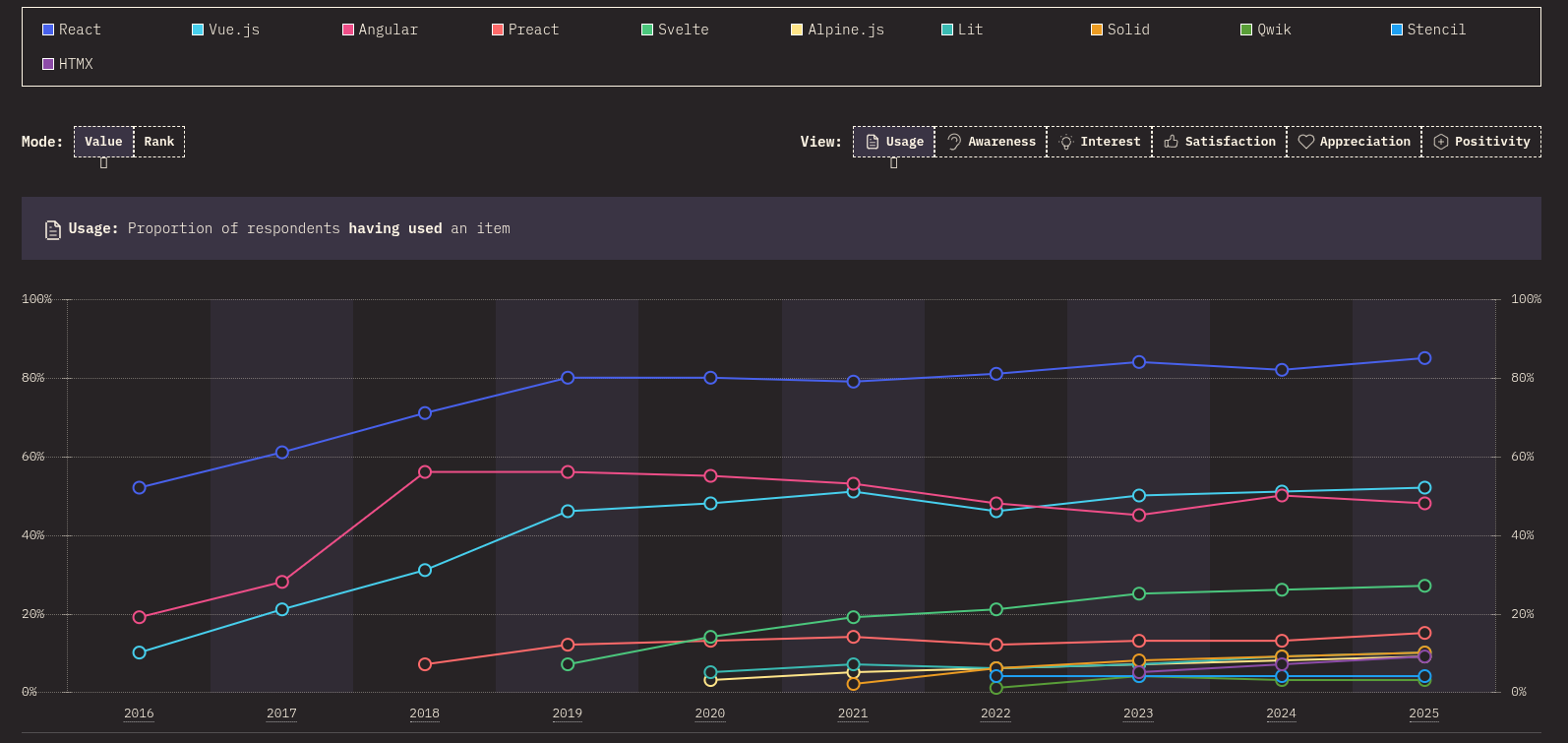Click the 2020 year axis label
Screen dimensions: 1568x743
click(710, 713)
